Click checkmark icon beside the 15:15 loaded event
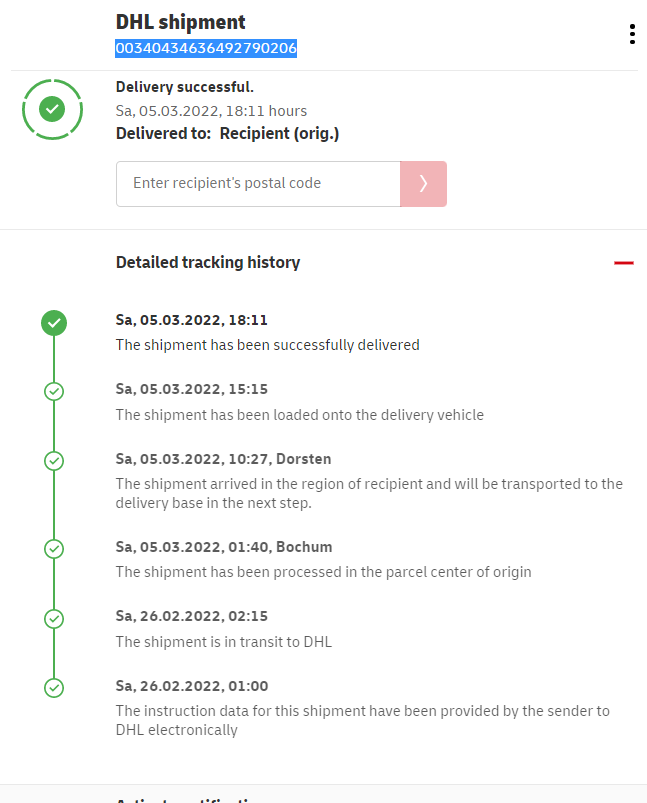 [54, 391]
